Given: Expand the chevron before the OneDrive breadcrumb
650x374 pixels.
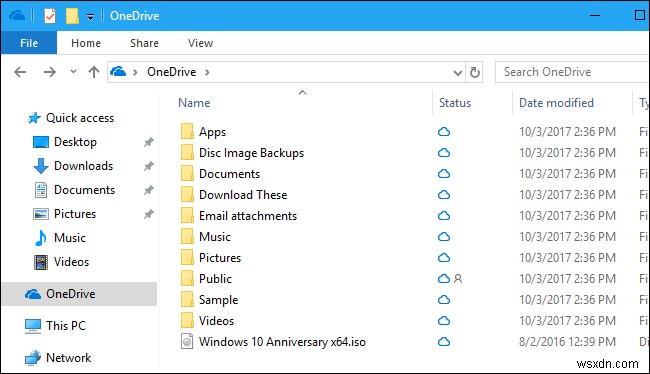Looking at the screenshot, I should point(135,72).
